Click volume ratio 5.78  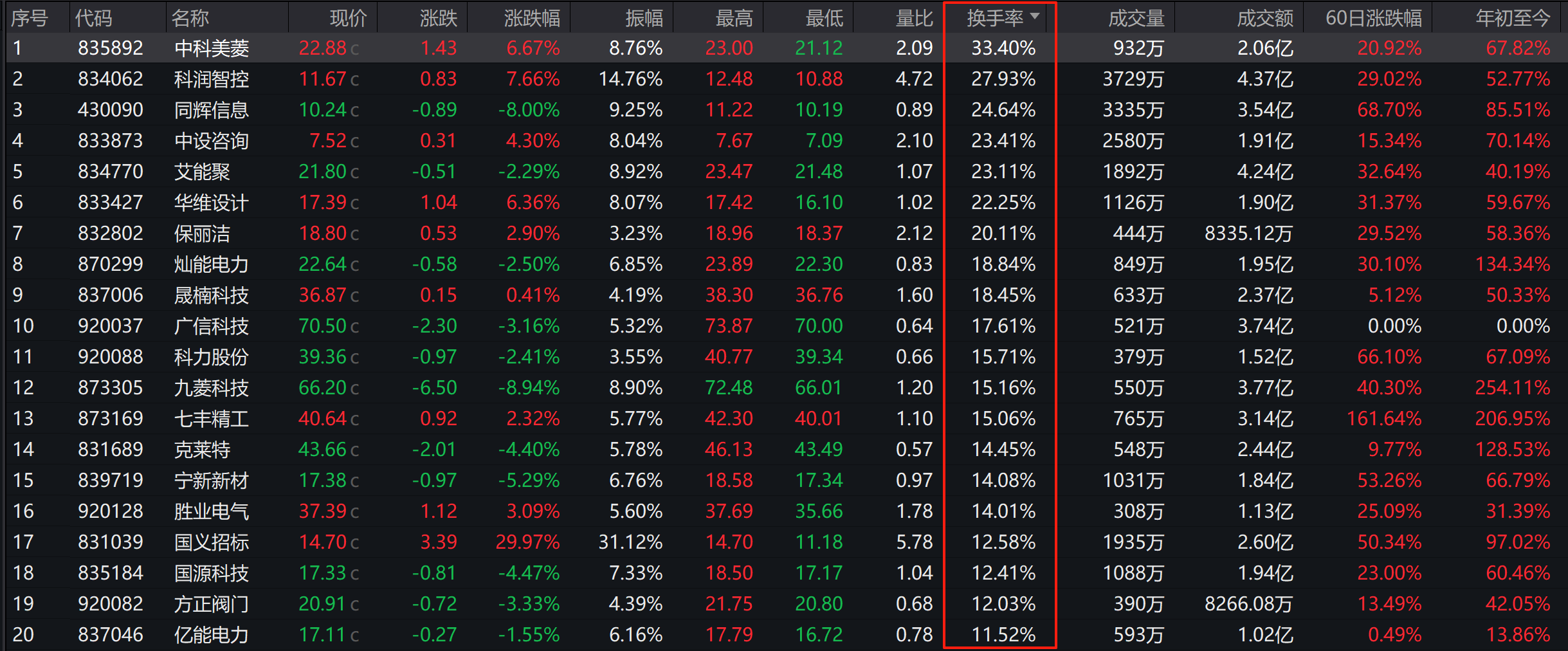pyautogui.click(x=914, y=542)
